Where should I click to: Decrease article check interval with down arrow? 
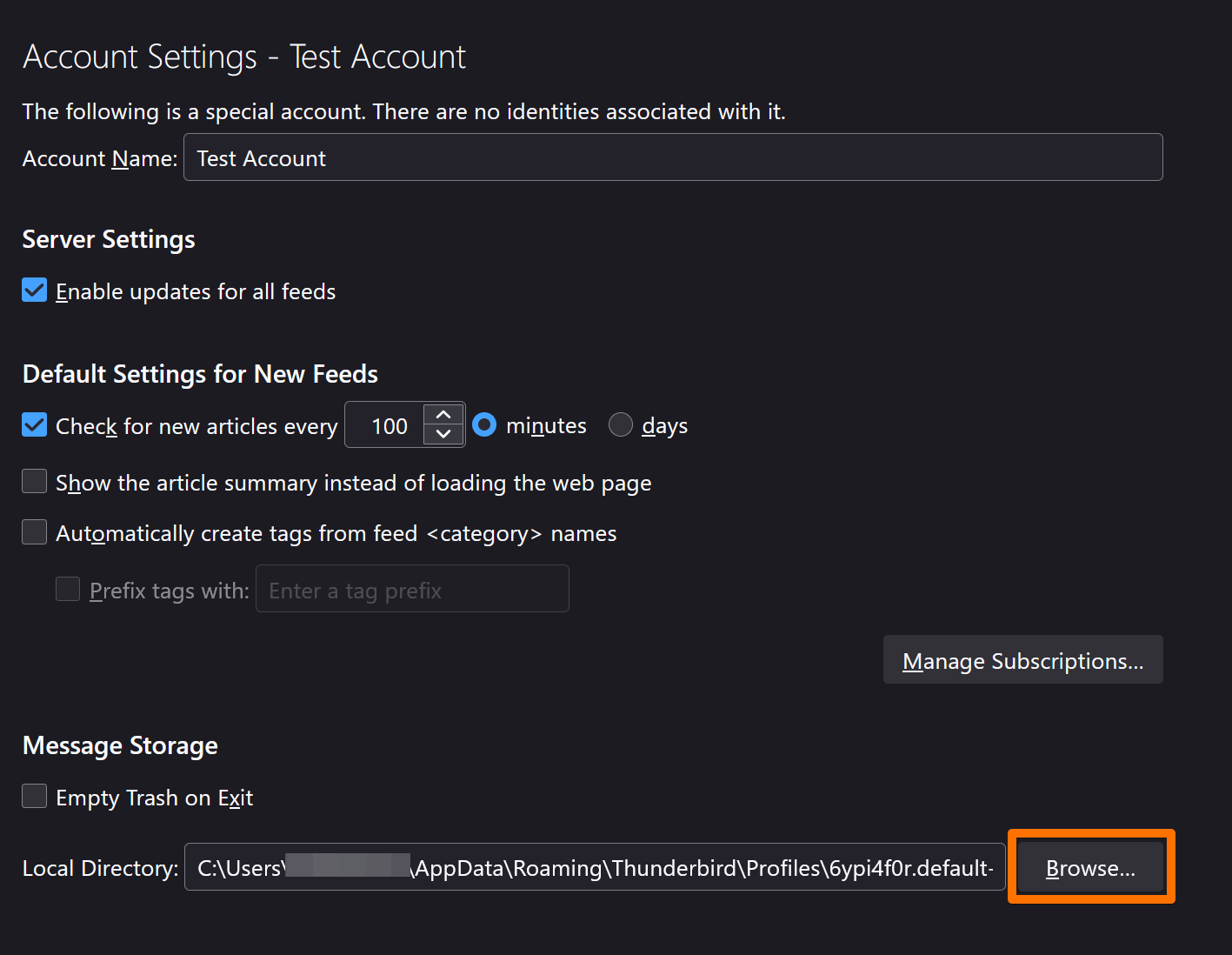point(443,434)
